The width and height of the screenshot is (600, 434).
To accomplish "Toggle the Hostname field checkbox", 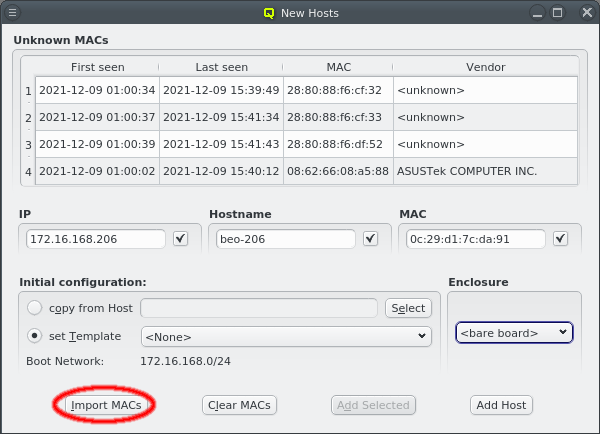I will [x=370, y=239].
